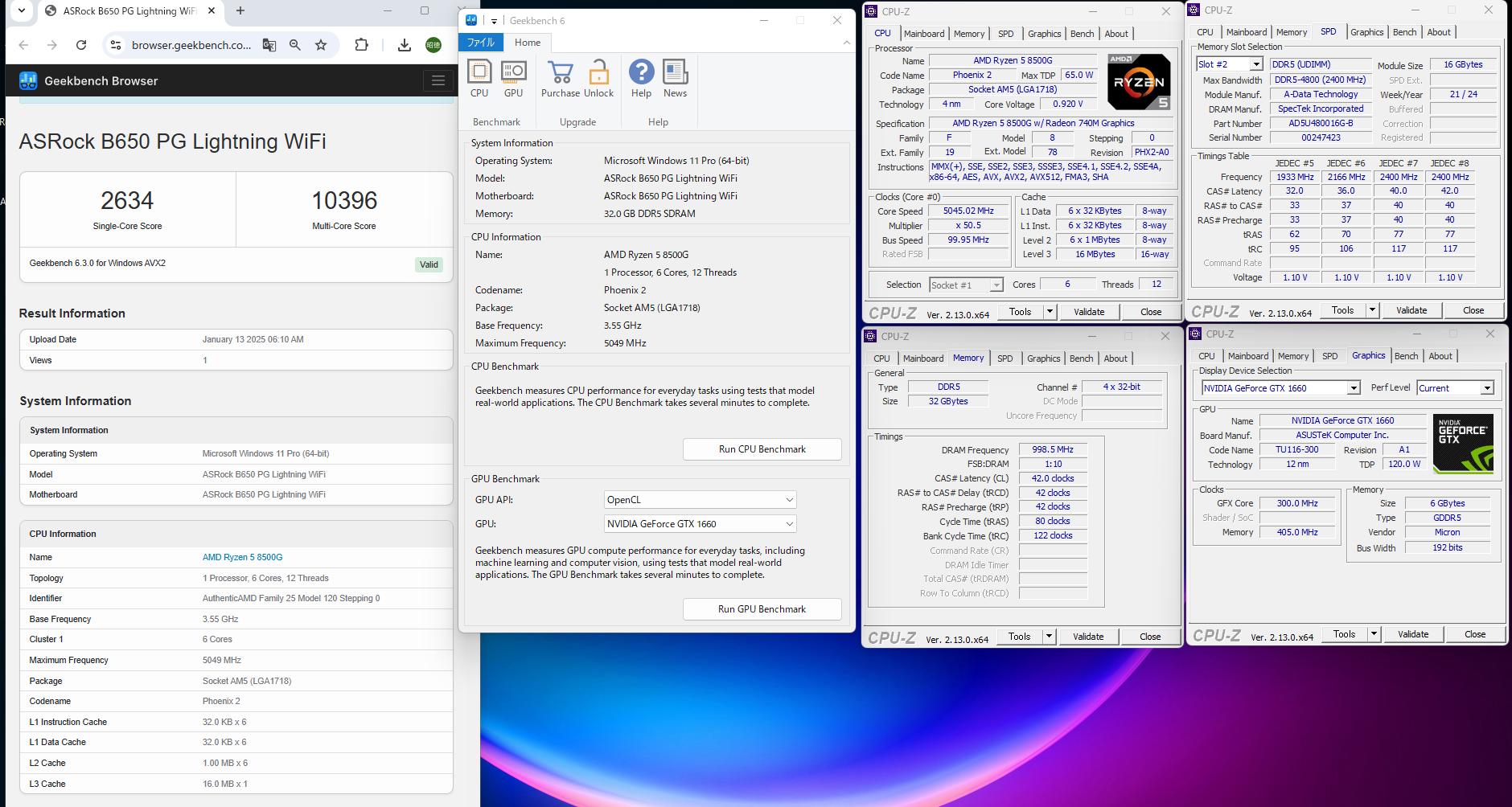Click Validate in CPU-Z Memory window
Image resolution: width=1512 pixels, height=807 pixels.
pos(1088,637)
